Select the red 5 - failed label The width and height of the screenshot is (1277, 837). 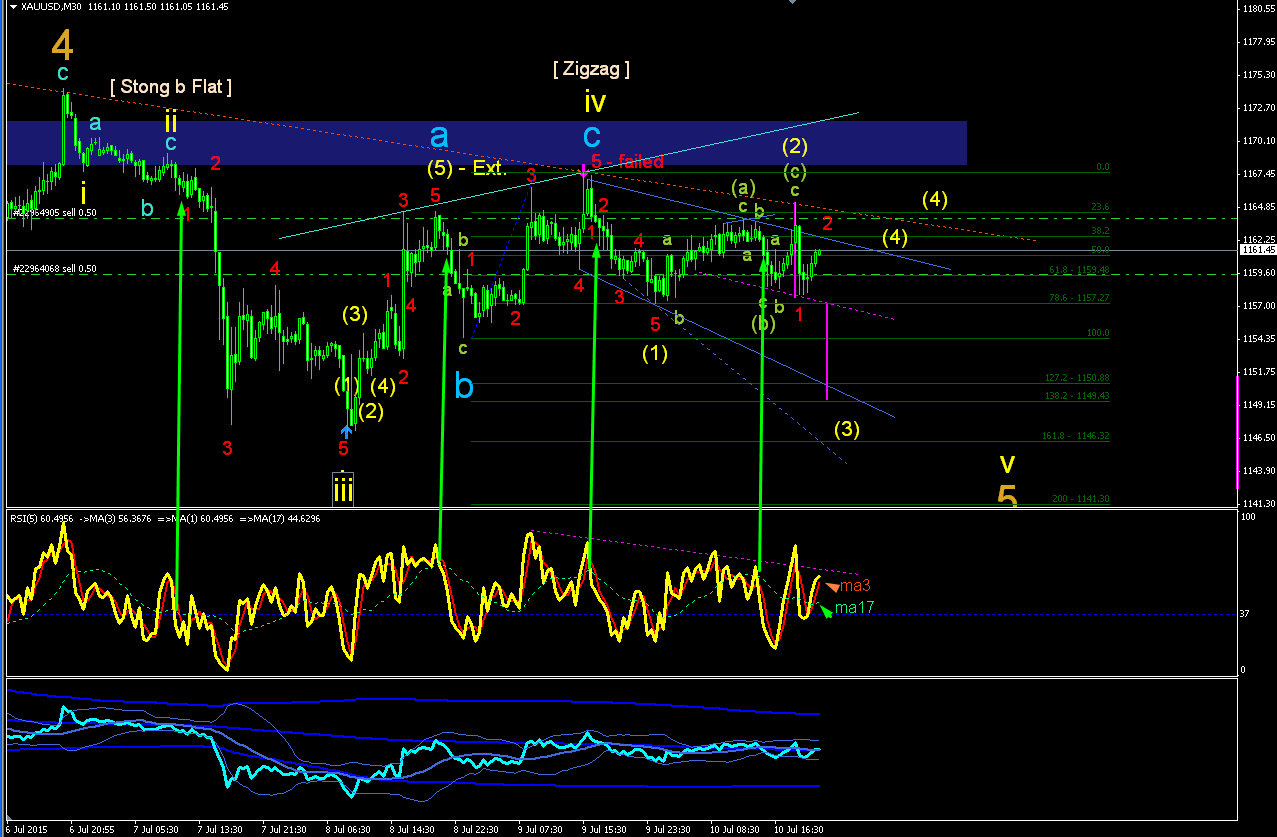tap(627, 161)
